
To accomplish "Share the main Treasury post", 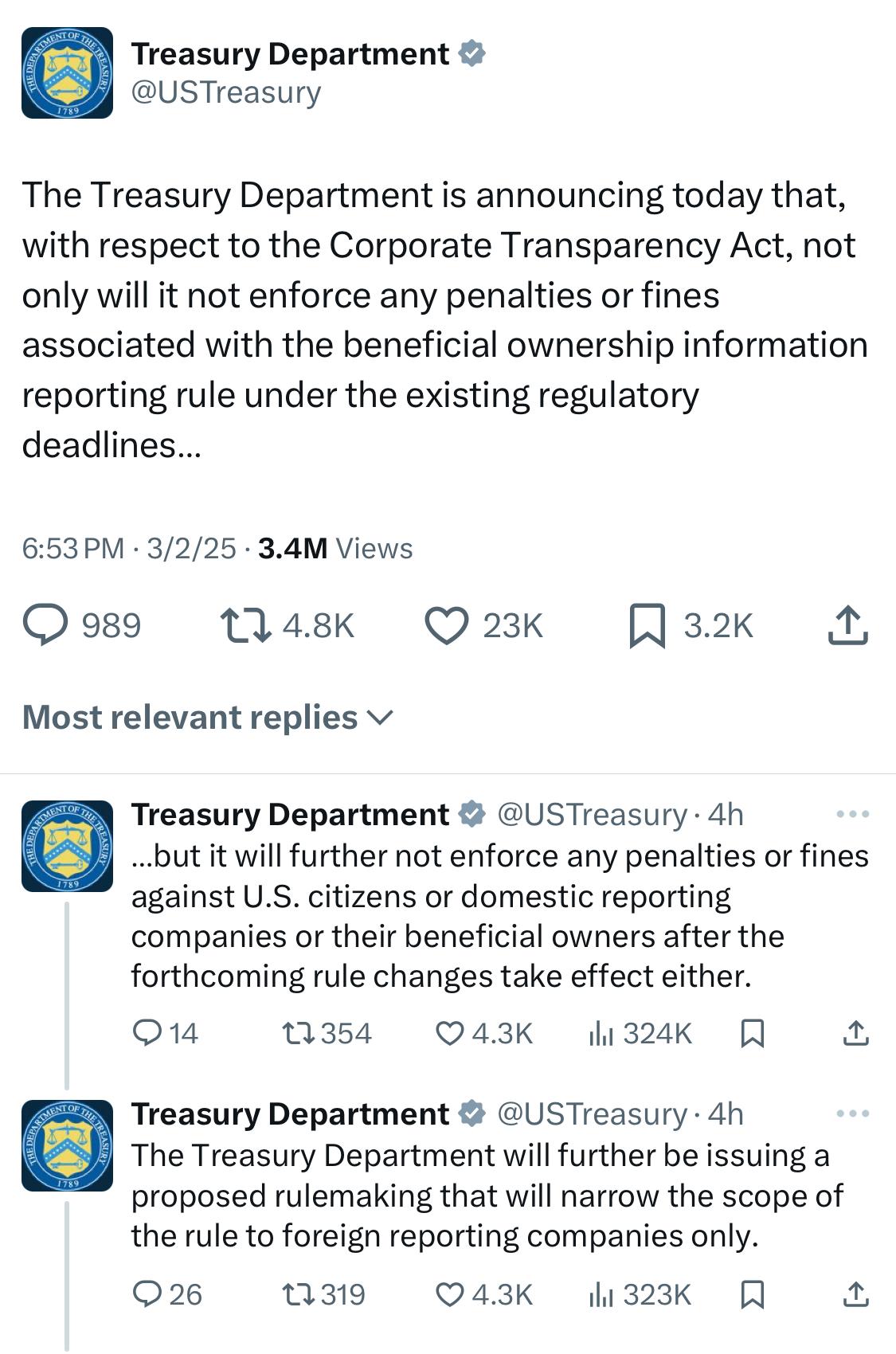I will click(847, 625).
